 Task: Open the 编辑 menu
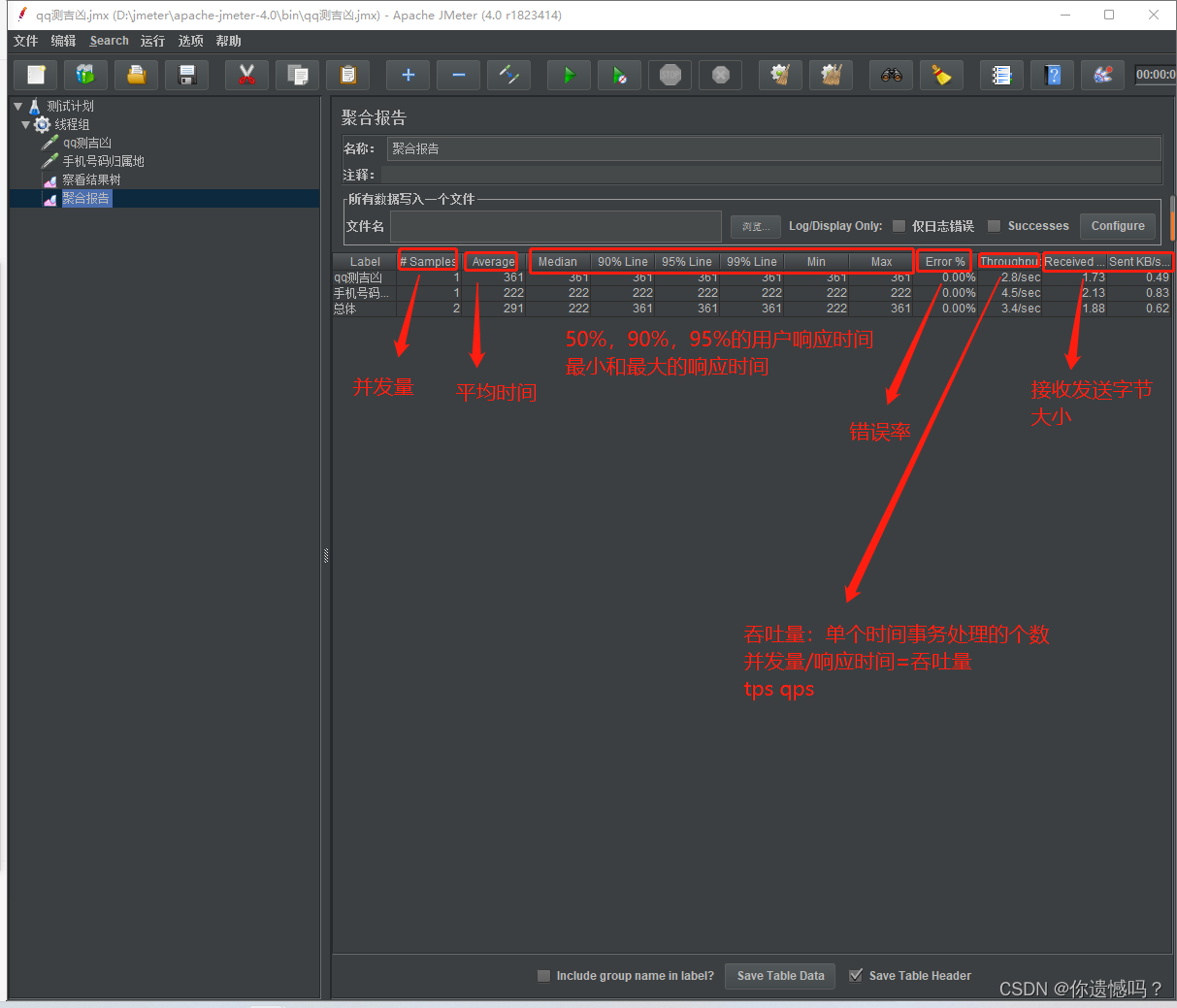[63, 41]
